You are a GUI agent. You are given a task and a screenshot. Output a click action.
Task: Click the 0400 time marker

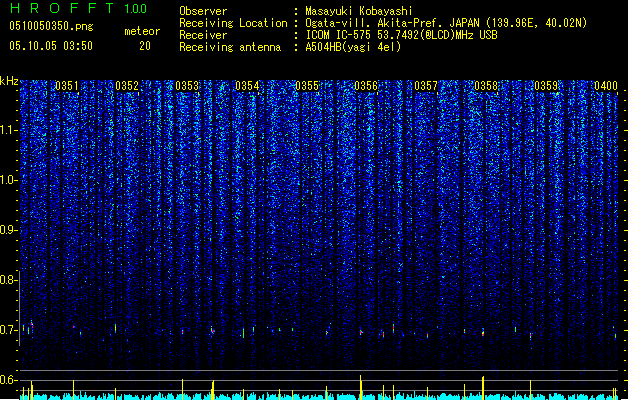606,86
